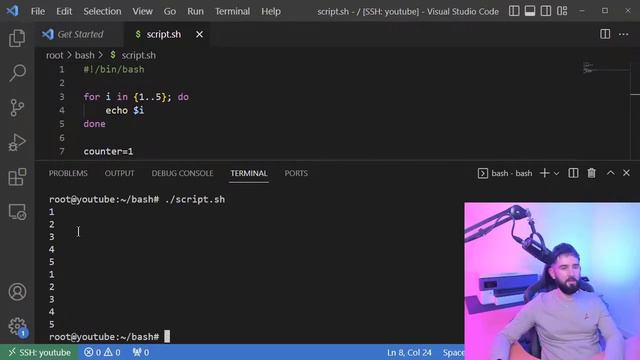Viewport: 640px width, 360px height.
Task: Open the Selection menu
Action: (x=102, y=11)
